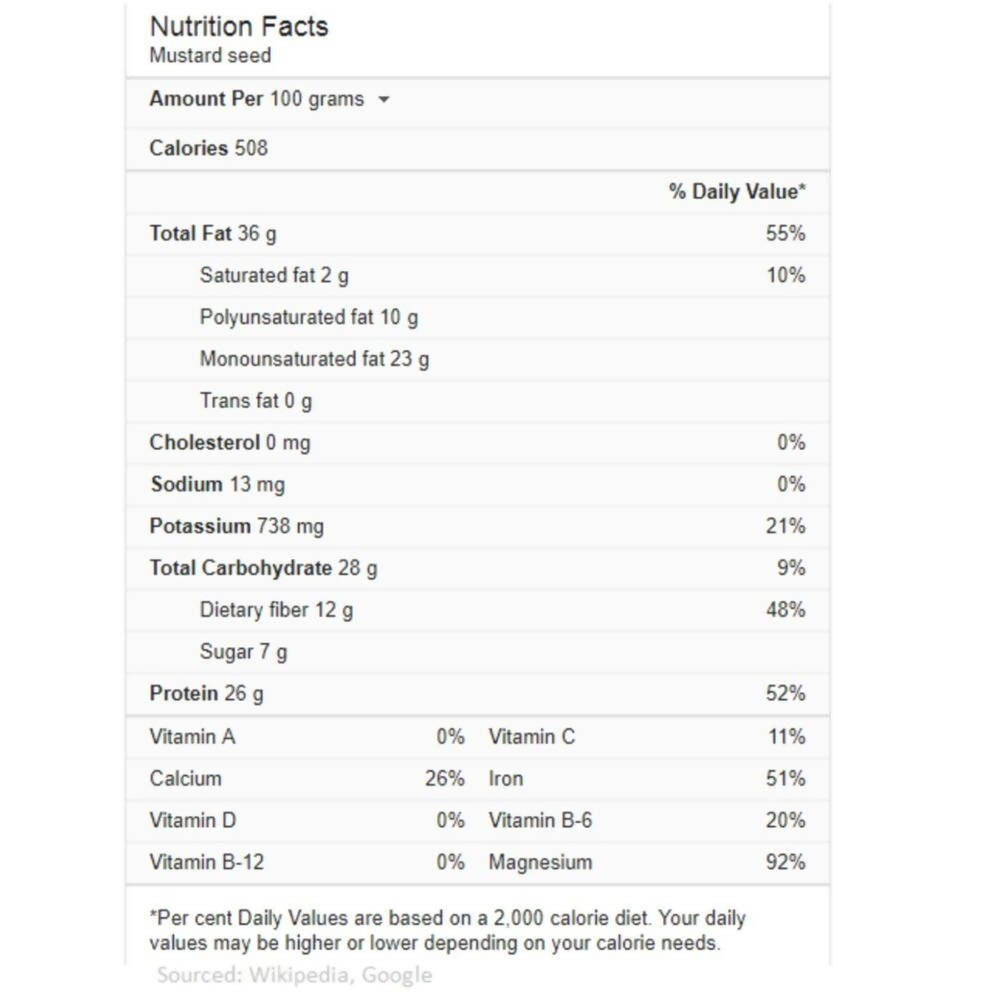Image resolution: width=1000 pixels, height=1000 pixels.
Task: Click Monounsaturated fat 23 g line
Action: click(x=314, y=359)
